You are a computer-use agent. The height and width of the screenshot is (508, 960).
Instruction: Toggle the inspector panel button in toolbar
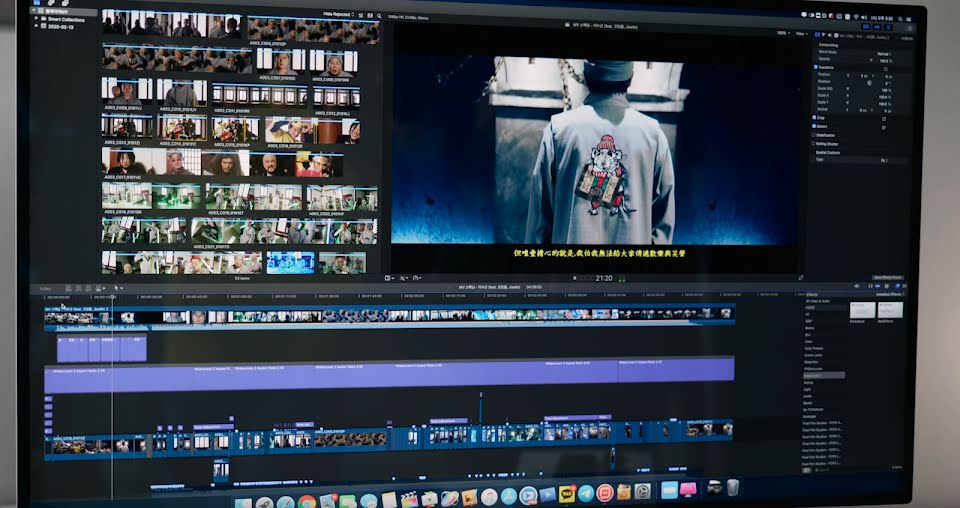[x=888, y=27]
